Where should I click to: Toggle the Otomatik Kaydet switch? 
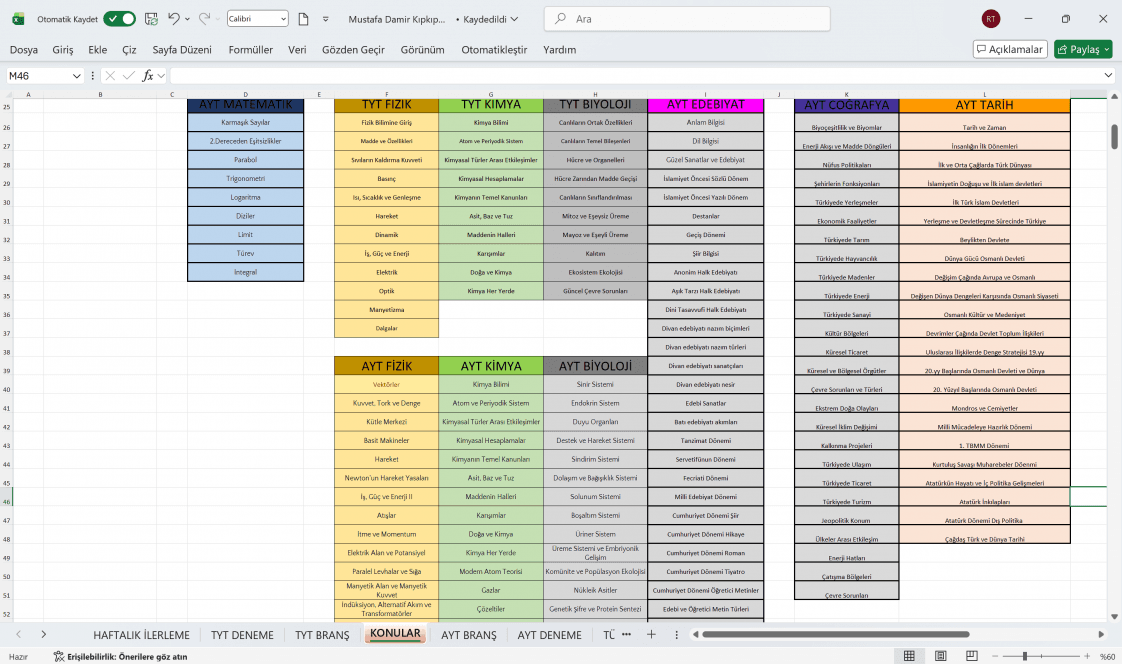(x=119, y=19)
